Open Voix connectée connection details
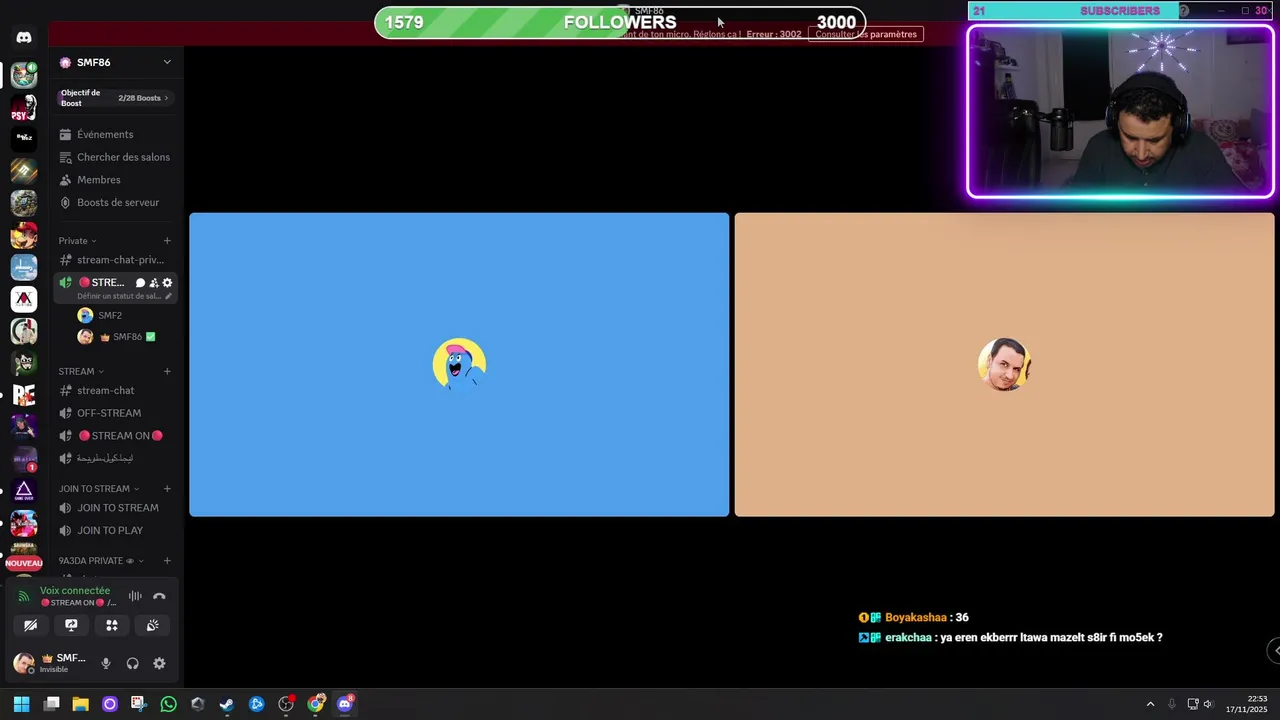 click(x=75, y=591)
